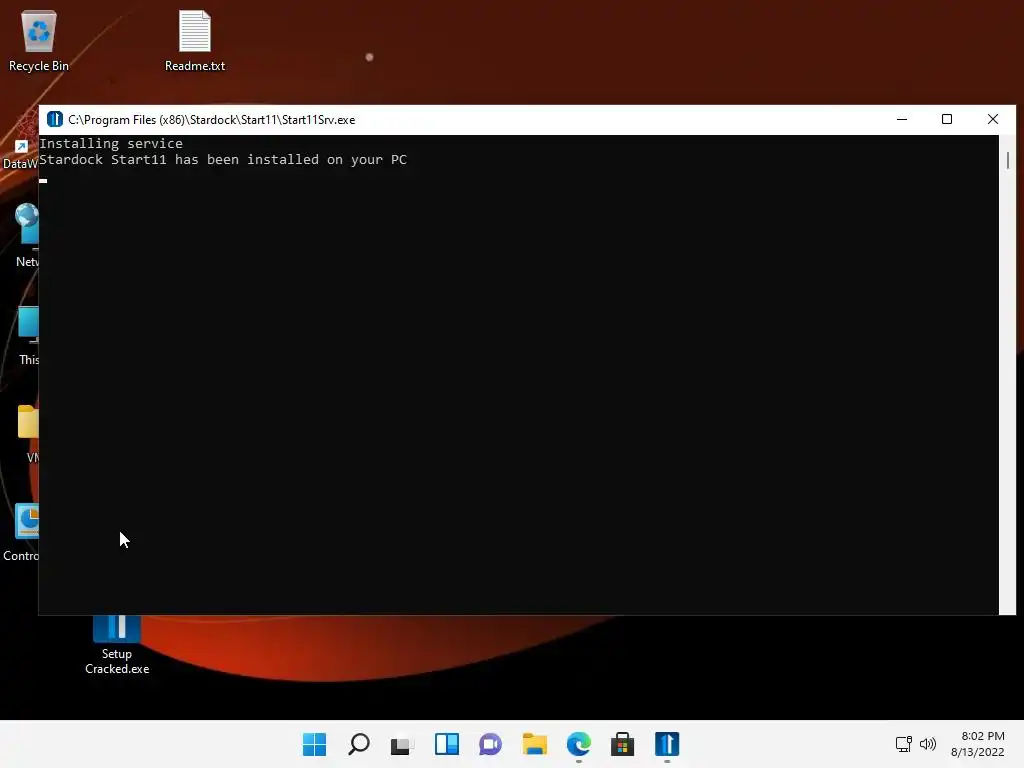1024x768 pixels.
Task: Open volume control in system tray
Action: [x=927, y=744]
